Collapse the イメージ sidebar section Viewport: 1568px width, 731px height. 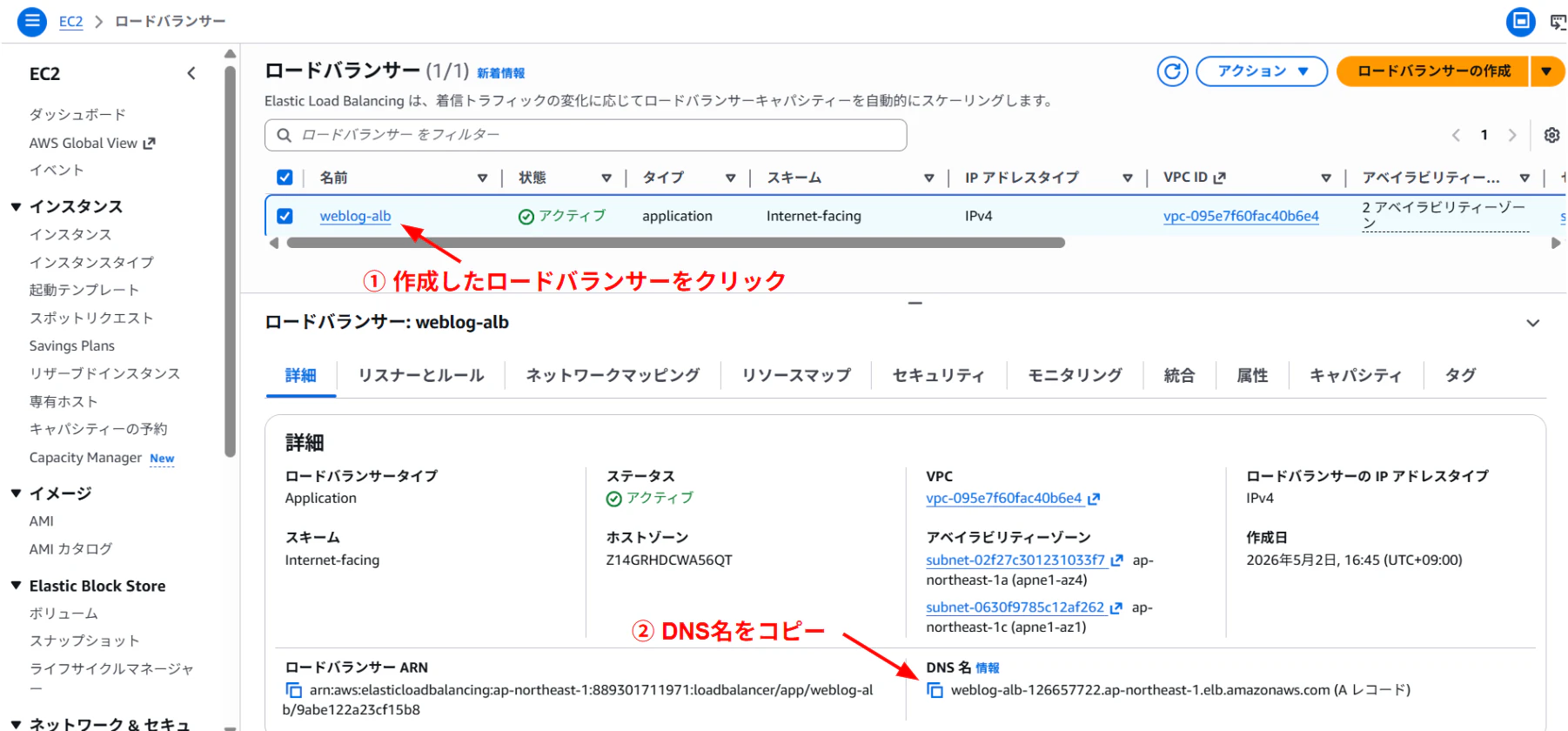(x=16, y=493)
